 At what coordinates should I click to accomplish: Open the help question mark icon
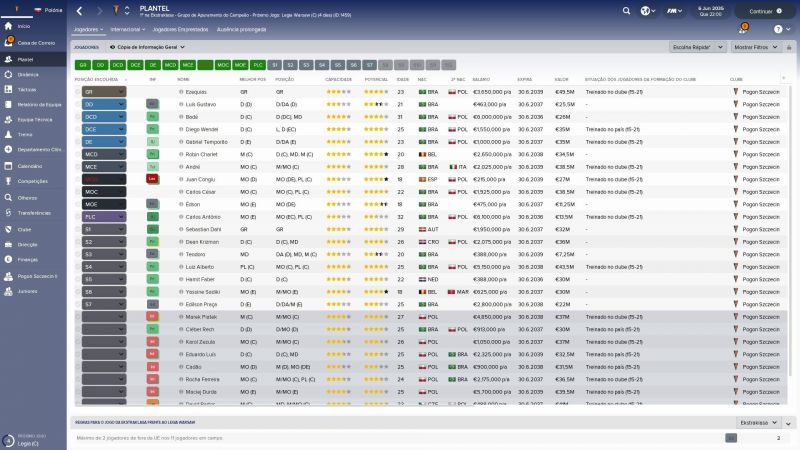point(778,29)
